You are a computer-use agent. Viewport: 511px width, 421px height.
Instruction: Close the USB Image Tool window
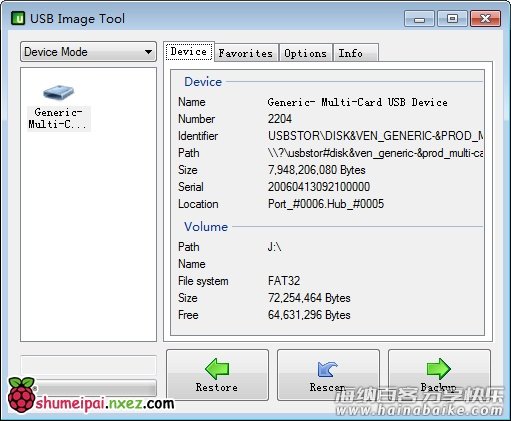click(x=485, y=18)
